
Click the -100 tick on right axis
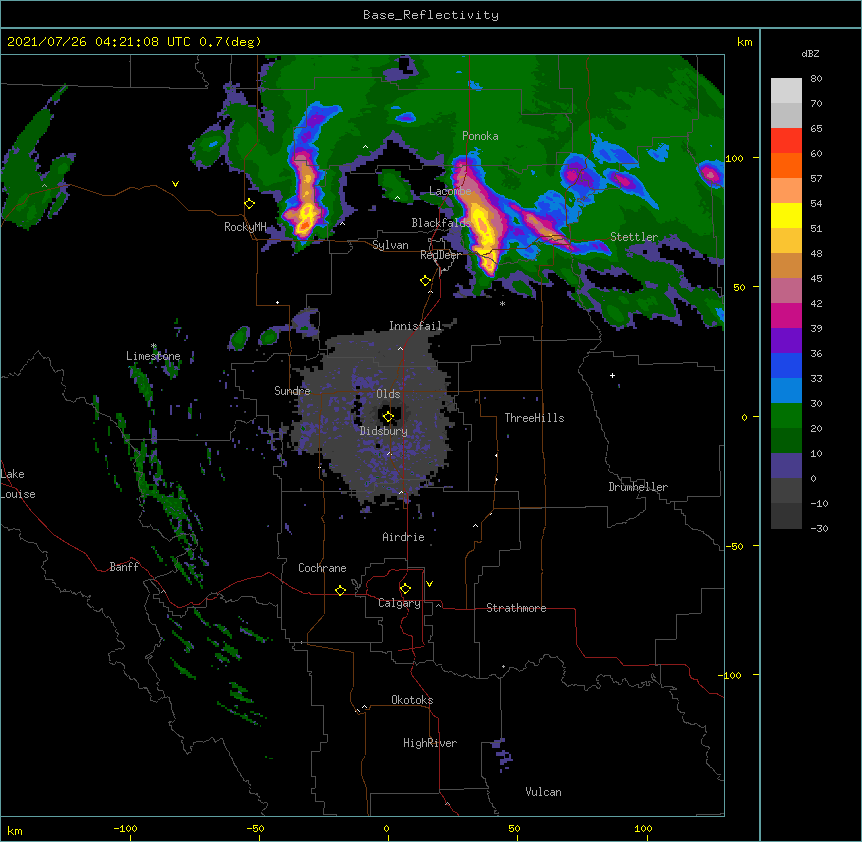coord(731,675)
